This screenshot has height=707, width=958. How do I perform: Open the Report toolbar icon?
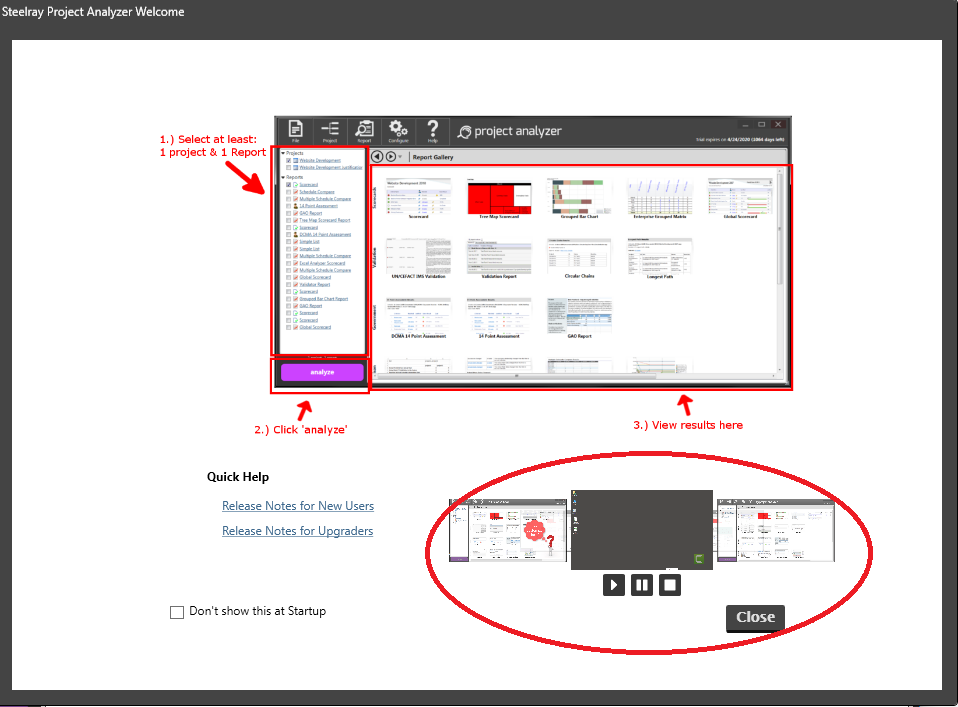pyautogui.click(x=365, y=132)
